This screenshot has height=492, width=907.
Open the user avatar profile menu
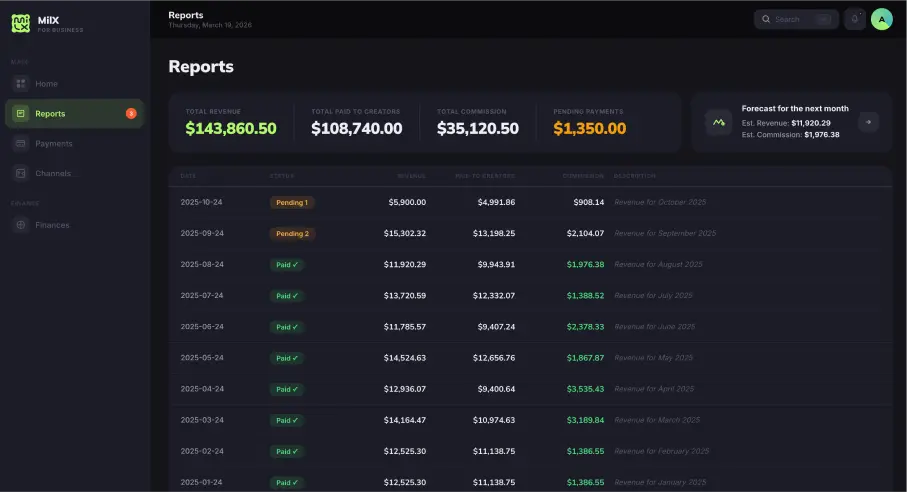coord(881,19)
